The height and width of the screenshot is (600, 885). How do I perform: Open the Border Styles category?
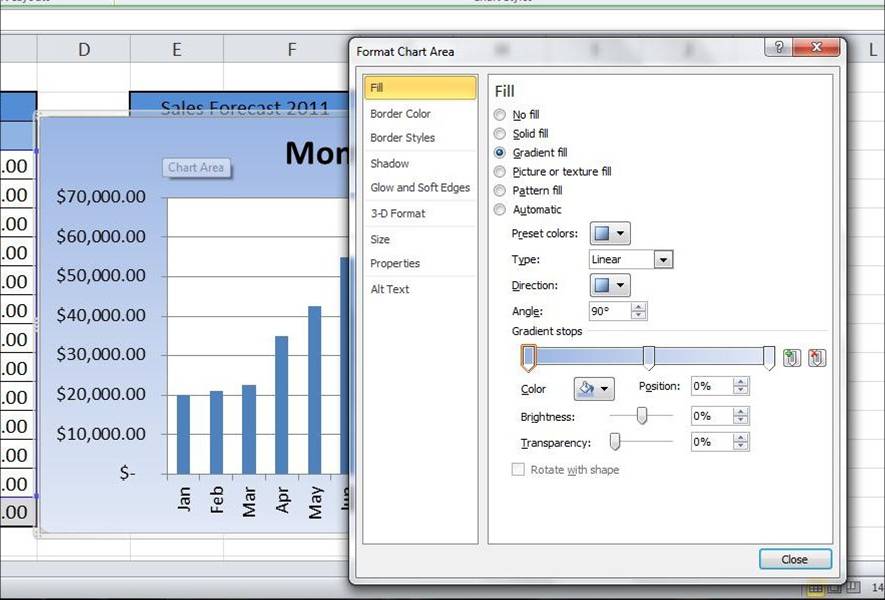click(x=402, y=138)
